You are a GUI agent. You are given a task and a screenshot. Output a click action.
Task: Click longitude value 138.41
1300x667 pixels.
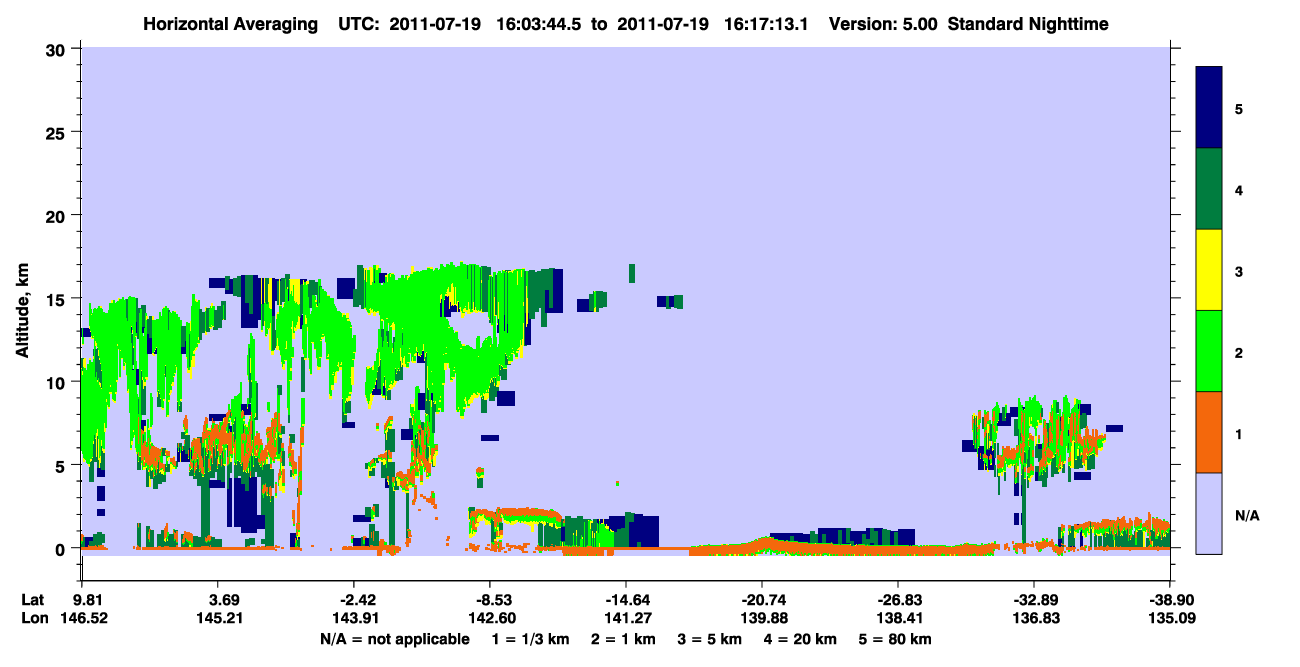pos(898,618)
